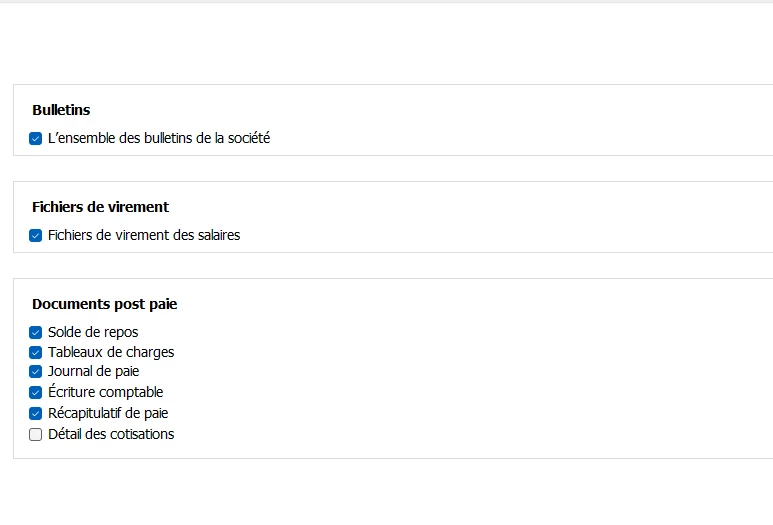The image size is (773, 525).
Task: Click the 'L'ensemble des bulletins de la société' label
Action: point(158,138)
